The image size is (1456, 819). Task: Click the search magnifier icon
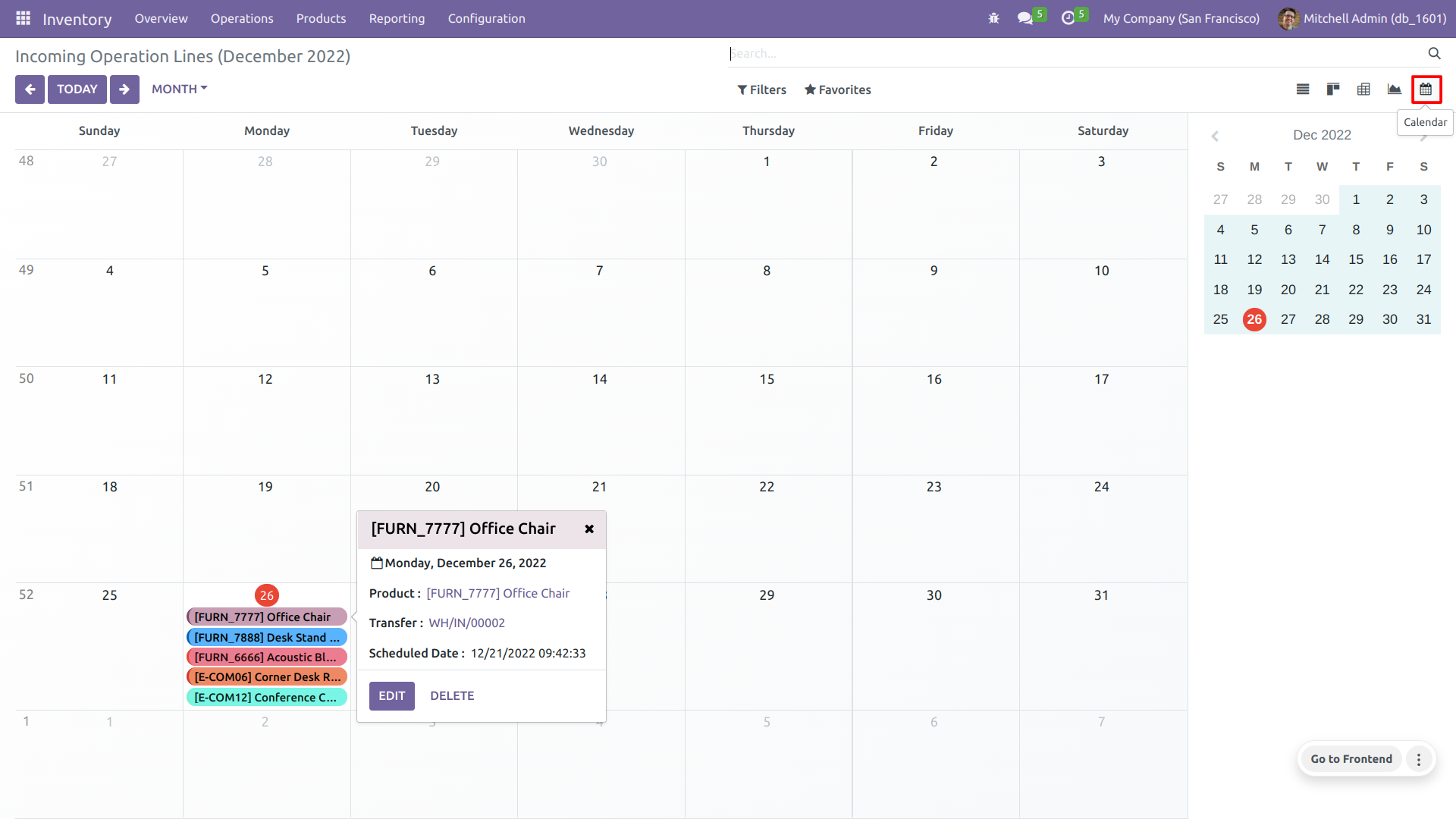coord(1434,53)
